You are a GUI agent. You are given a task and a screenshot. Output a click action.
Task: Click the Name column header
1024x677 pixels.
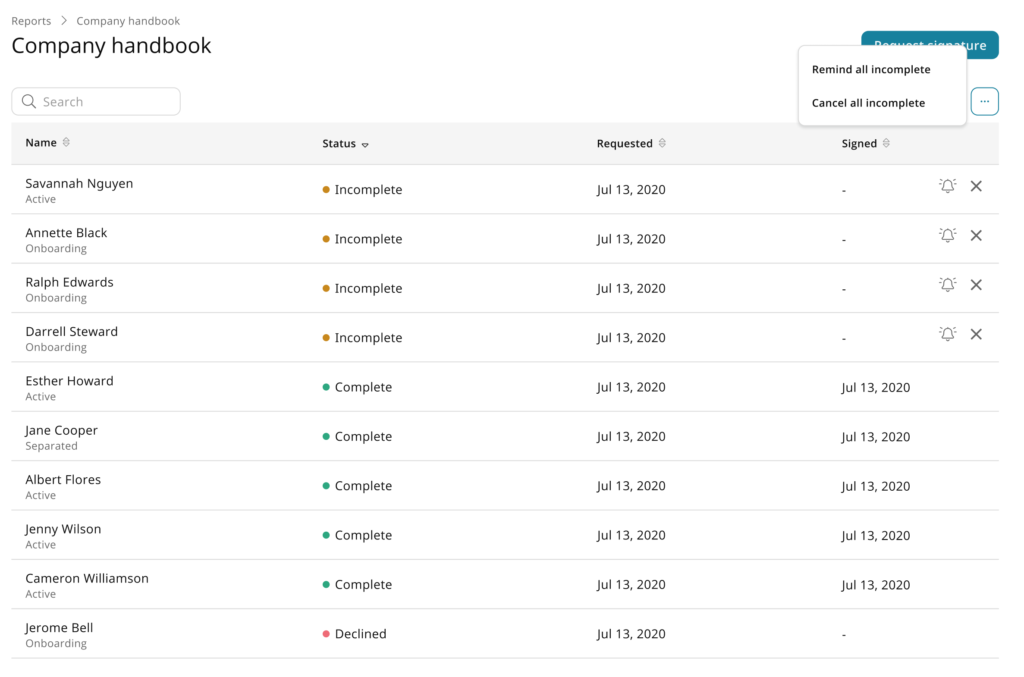click(40, 142)
